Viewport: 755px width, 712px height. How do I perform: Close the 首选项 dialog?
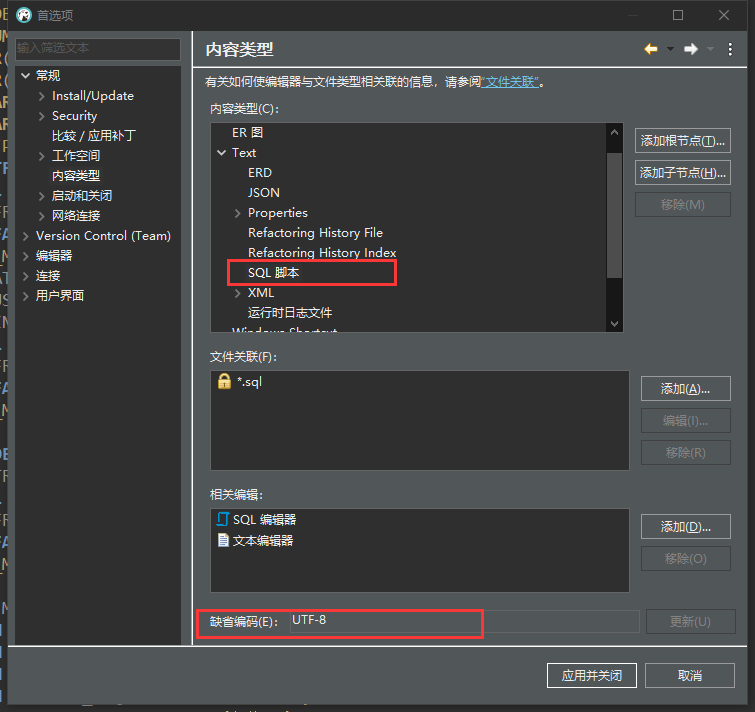coord(724,15)
